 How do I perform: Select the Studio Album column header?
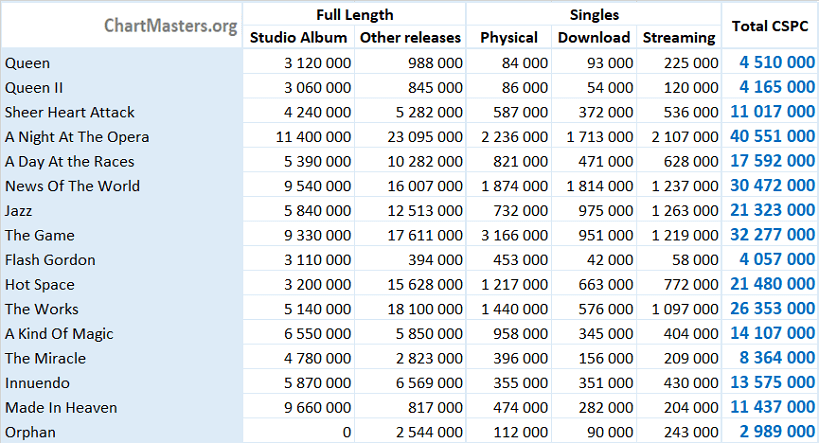(298, 38)
